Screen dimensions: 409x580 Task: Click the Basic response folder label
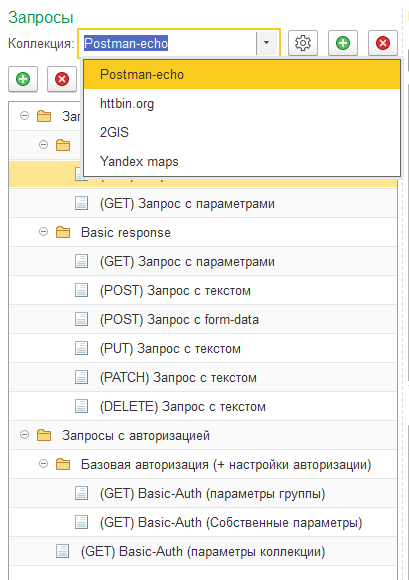tap(126, 232)
